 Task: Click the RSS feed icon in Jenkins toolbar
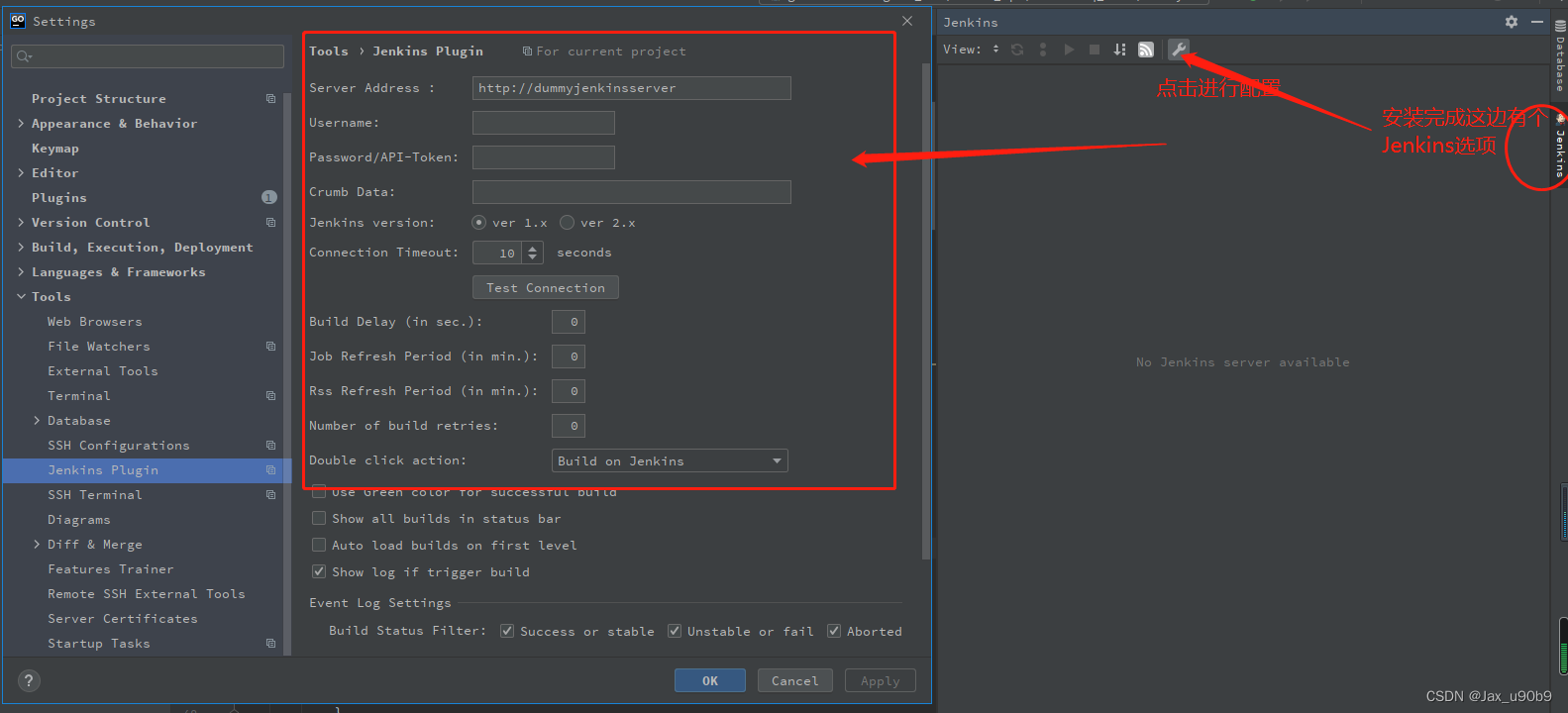[x=1146, y=50]
